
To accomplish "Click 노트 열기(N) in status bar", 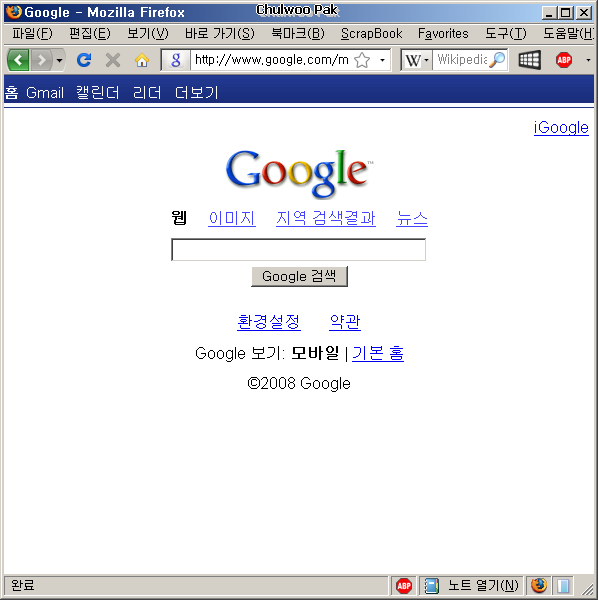I will click(x=483, y=585).
